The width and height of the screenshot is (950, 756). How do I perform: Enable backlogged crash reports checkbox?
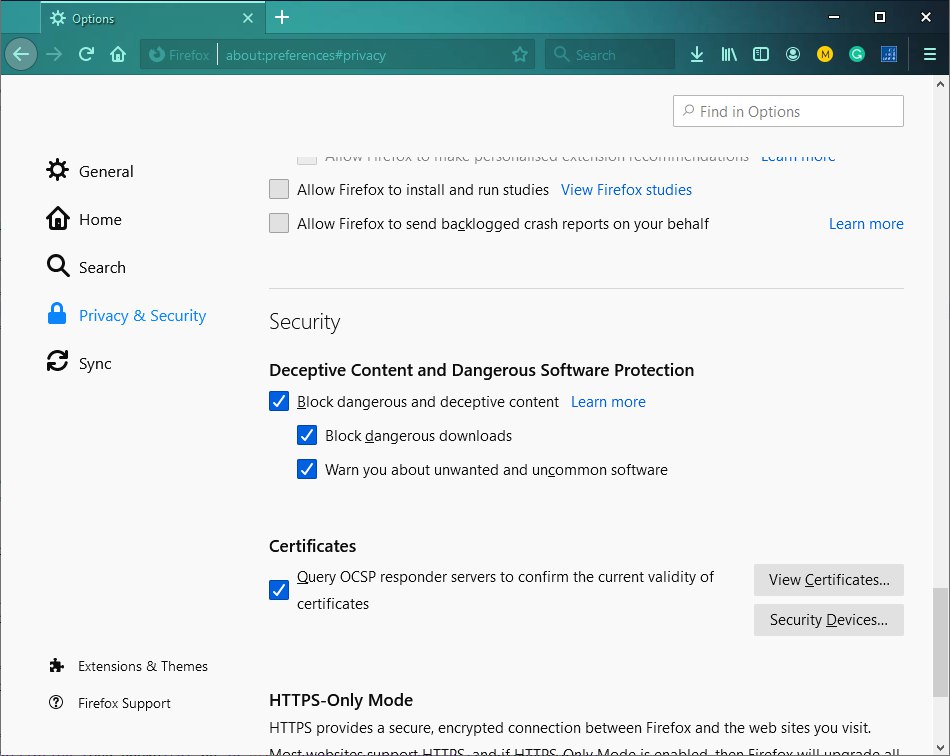coord(279,223)
